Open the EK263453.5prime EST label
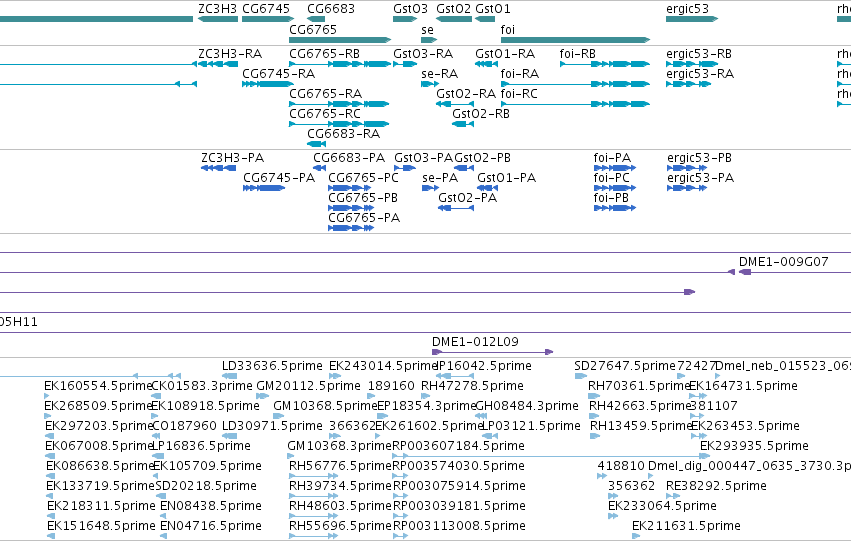The image size is (851, 541). click(745, 427)
